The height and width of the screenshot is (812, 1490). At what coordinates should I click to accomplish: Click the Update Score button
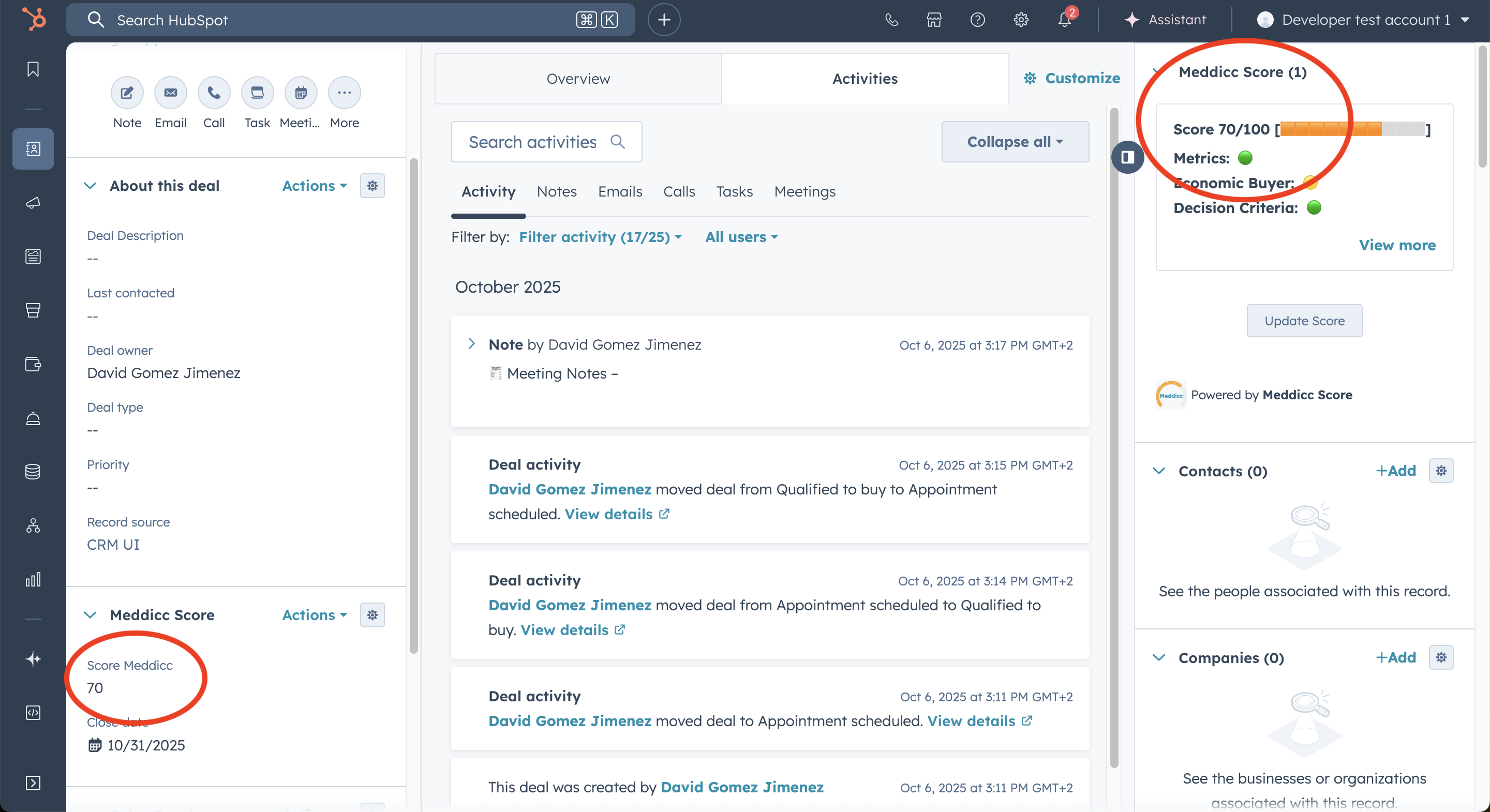1304,321
